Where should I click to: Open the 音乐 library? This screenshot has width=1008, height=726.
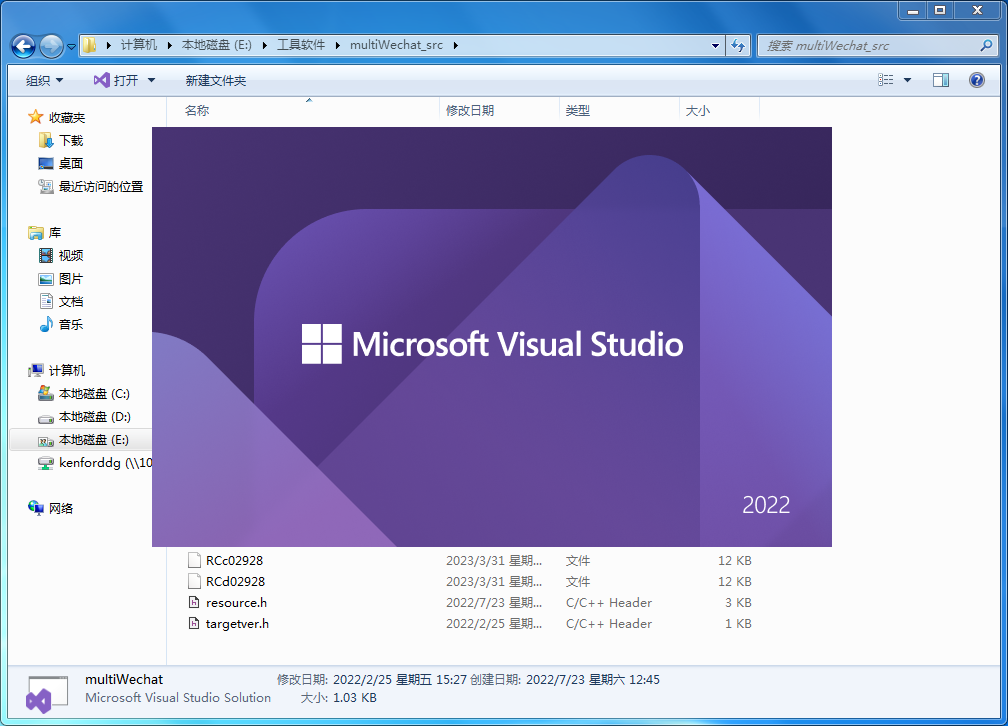71,325
